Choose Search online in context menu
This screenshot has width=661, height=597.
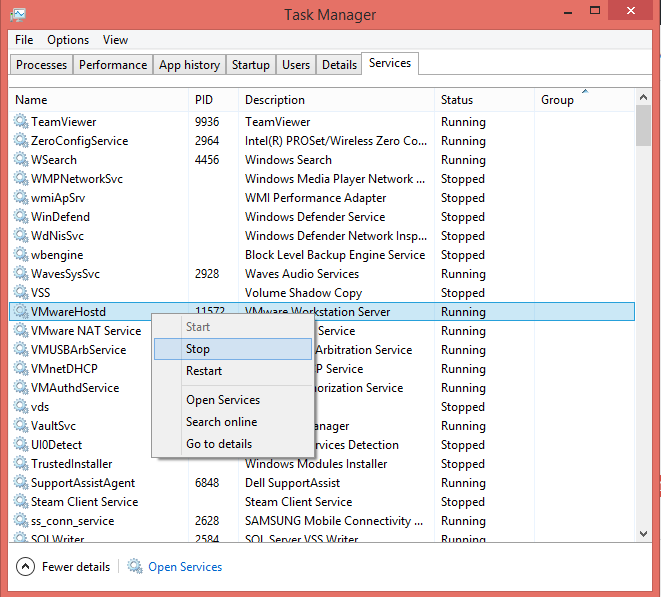pos(233,422)
